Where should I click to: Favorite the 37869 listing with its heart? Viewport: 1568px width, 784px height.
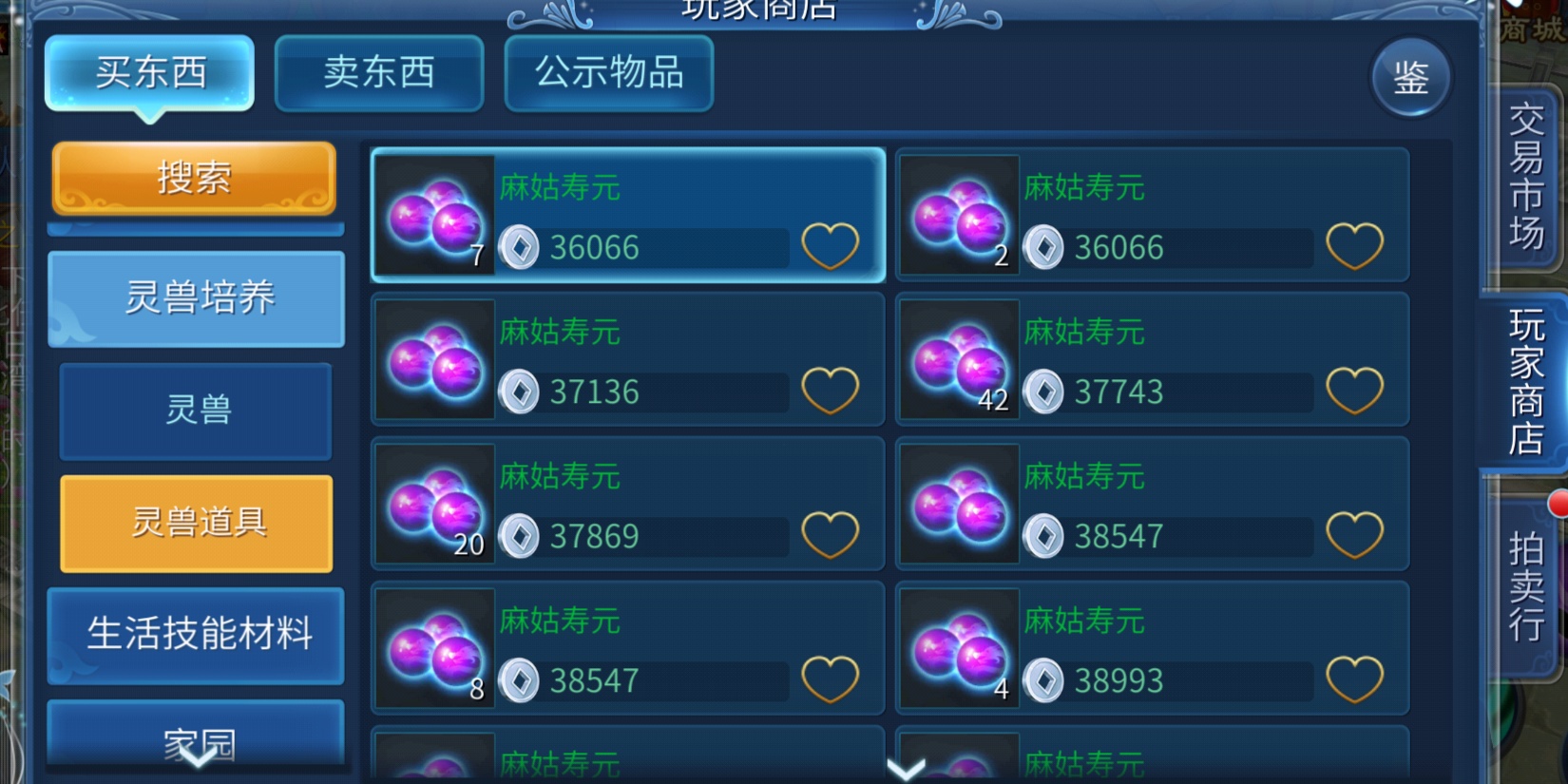[831, 535]
